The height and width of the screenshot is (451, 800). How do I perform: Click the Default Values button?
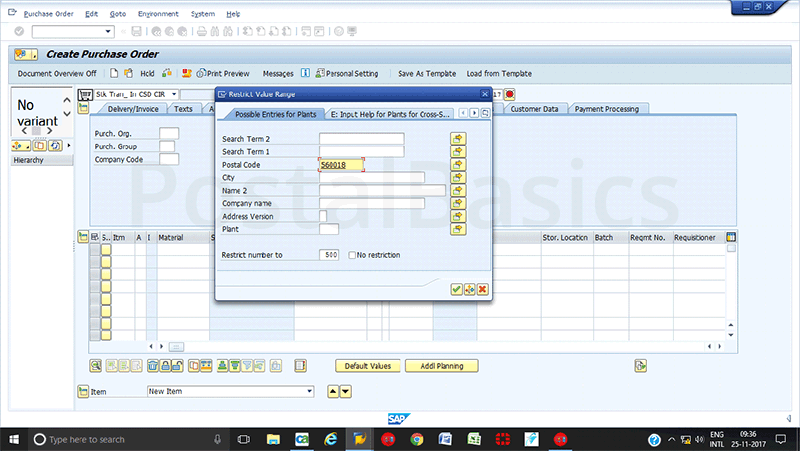tap(367, 366)
